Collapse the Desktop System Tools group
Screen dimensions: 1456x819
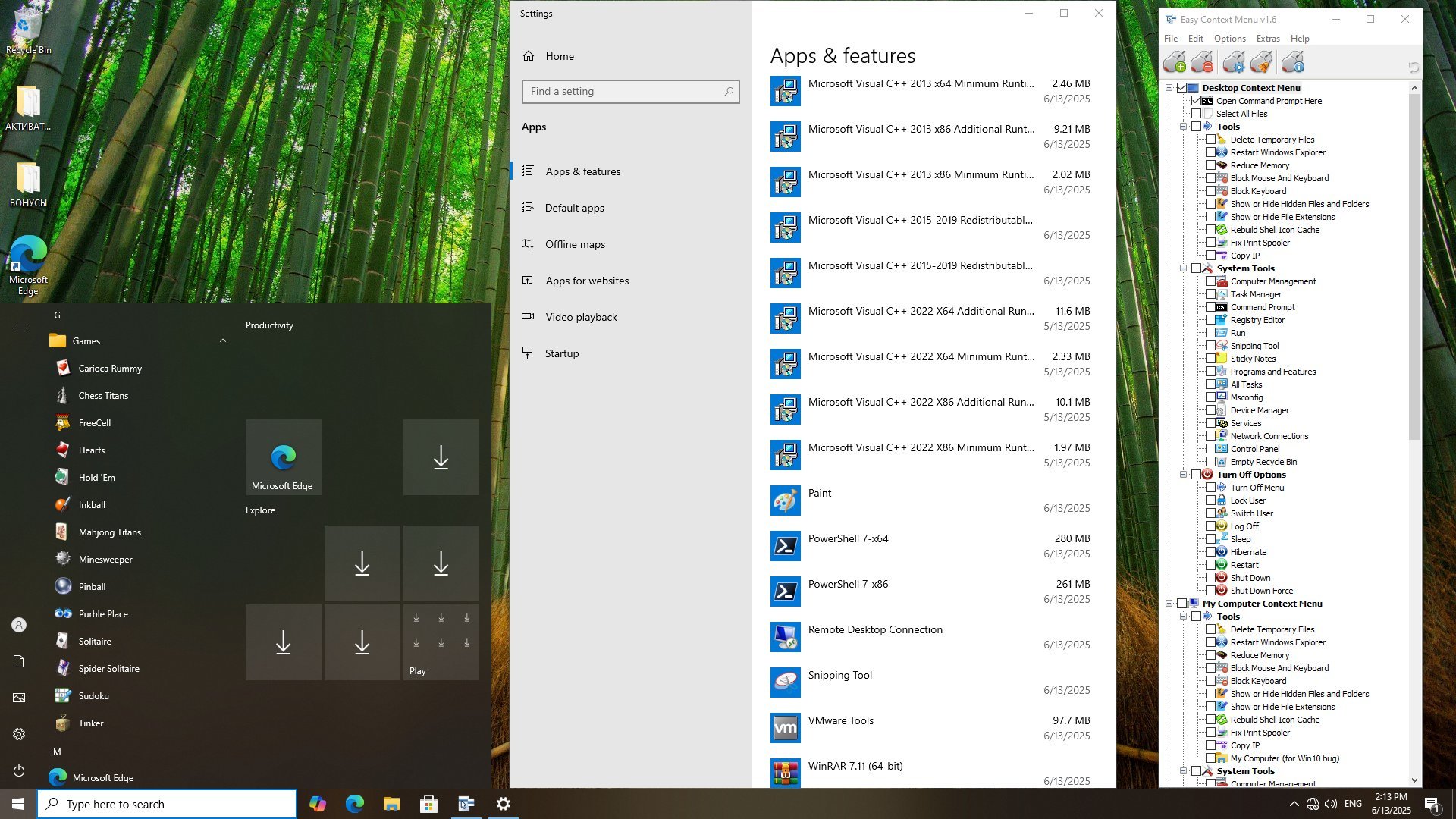tap(1183, 268)
